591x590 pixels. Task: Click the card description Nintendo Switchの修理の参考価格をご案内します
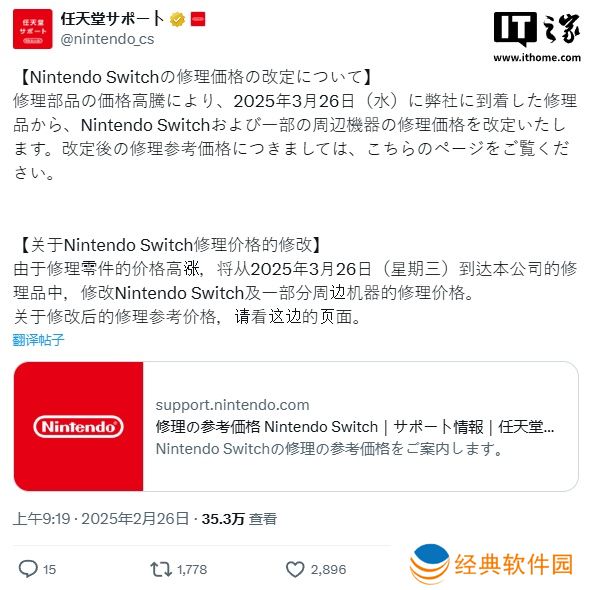[329, 449]
